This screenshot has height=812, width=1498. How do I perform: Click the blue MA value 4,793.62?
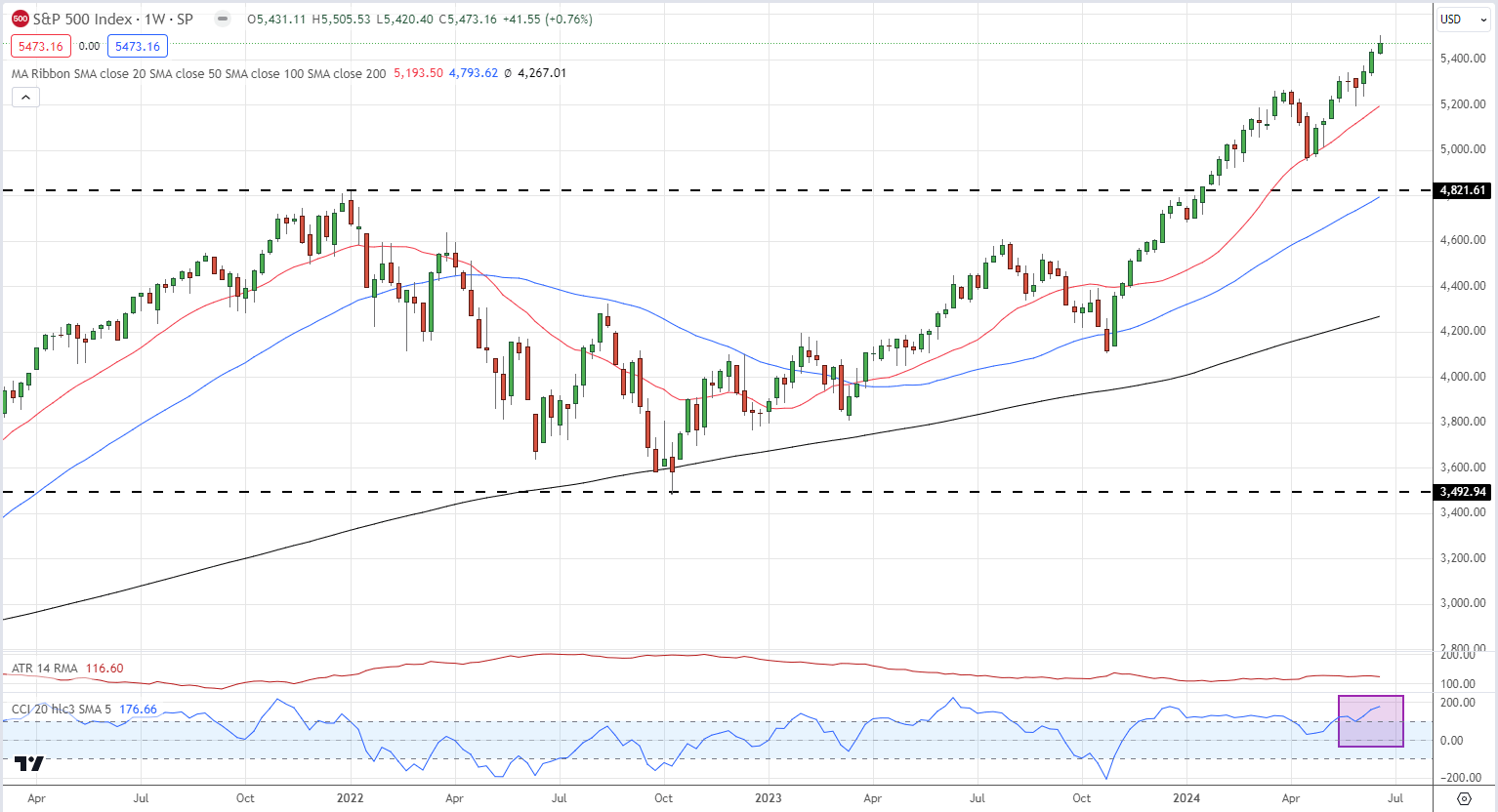tap(474, 73)
